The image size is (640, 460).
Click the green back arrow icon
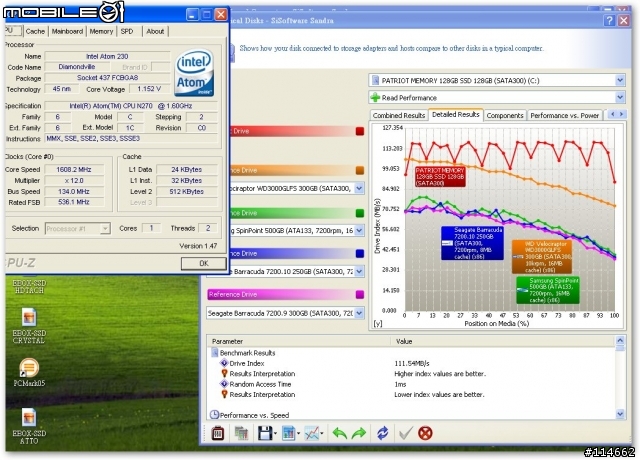click(x=339, y=433)
